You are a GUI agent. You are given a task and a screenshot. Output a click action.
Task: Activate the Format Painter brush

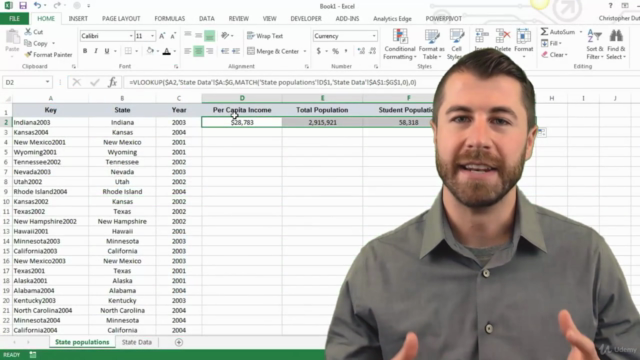pos(48,55)
